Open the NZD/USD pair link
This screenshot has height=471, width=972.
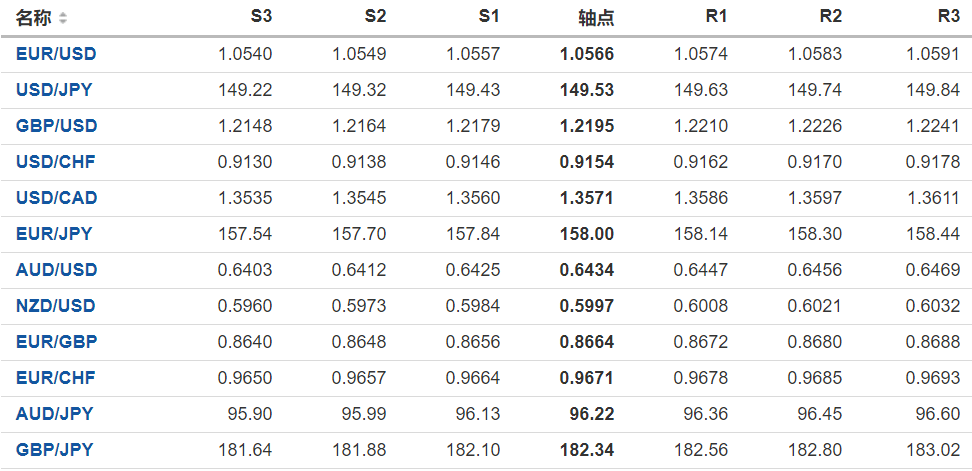coord(56,306)
